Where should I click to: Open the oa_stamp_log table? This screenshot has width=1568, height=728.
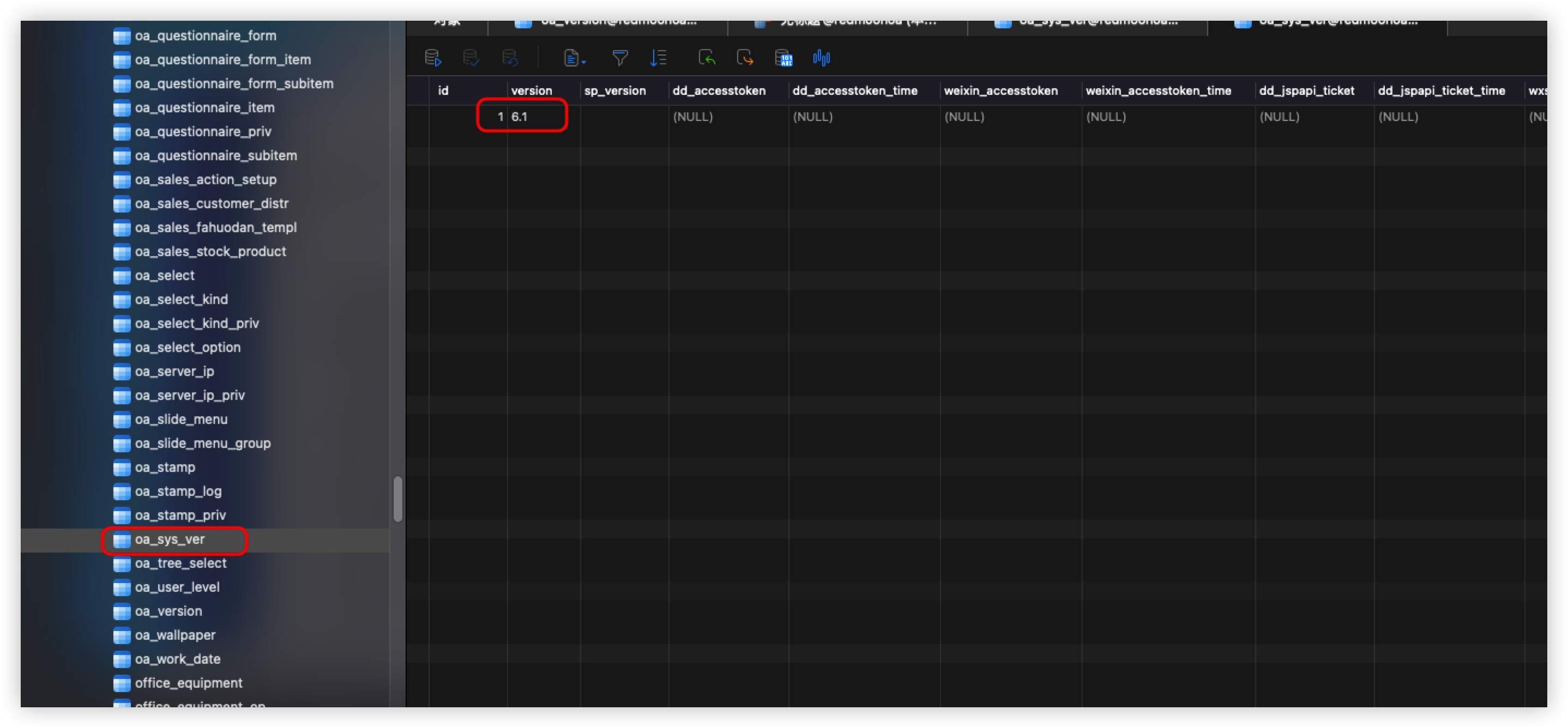pos(178,492)
